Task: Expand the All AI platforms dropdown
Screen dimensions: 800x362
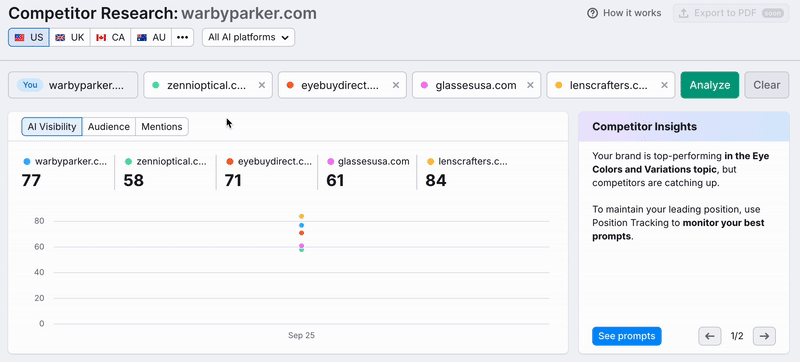Action: 248,37
